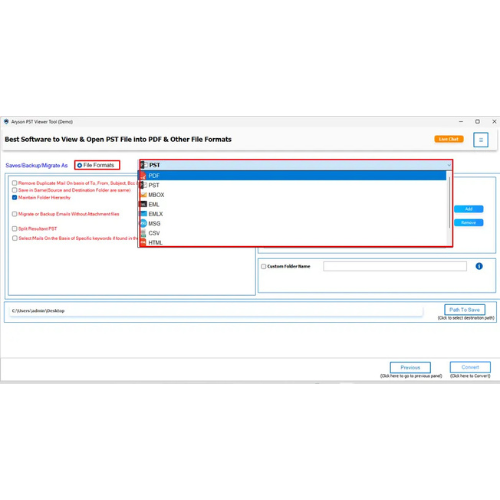The height and width of the screenshot is (500, 500).
Task: Open the hamburger menu button at top right
Action: (x=481, y=140)
